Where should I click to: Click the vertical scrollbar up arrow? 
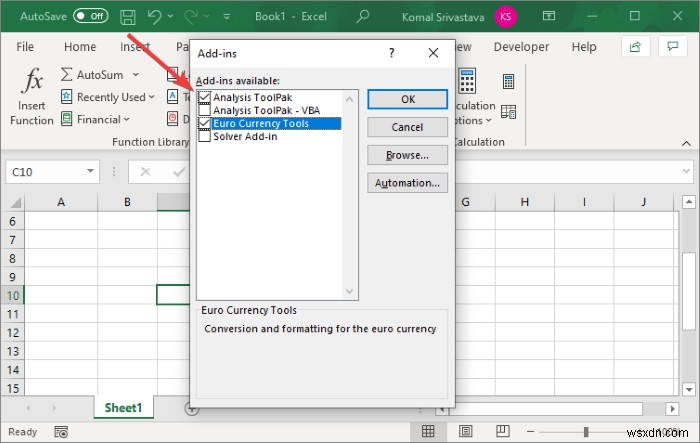pos(689,202)
